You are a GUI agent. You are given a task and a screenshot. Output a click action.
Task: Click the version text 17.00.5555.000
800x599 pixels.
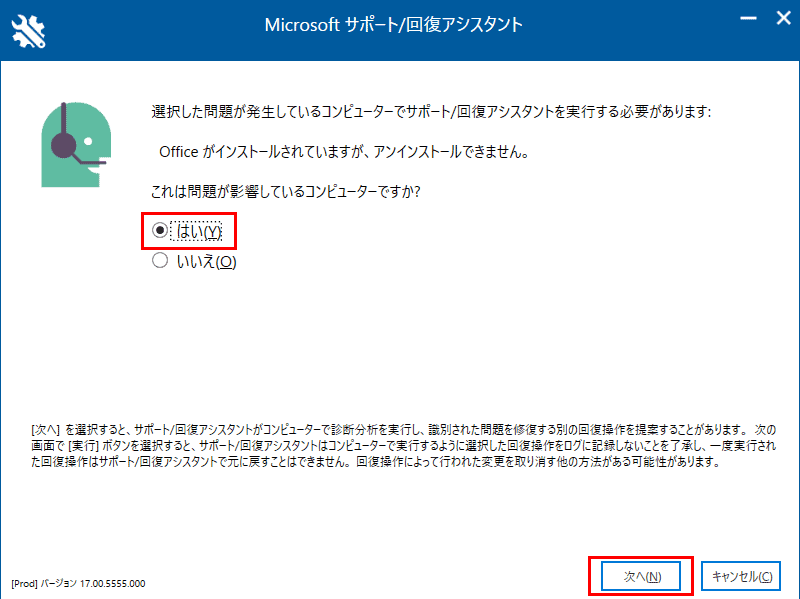point(112,584)
